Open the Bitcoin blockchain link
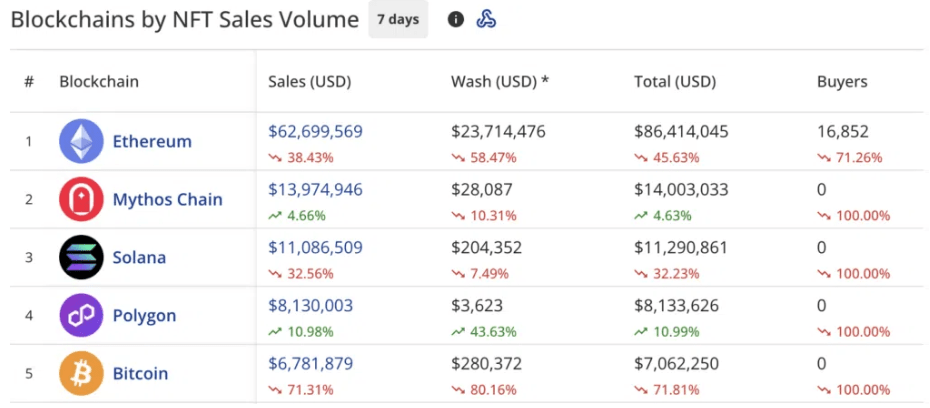The image size is (930, 408). (141, 374)
